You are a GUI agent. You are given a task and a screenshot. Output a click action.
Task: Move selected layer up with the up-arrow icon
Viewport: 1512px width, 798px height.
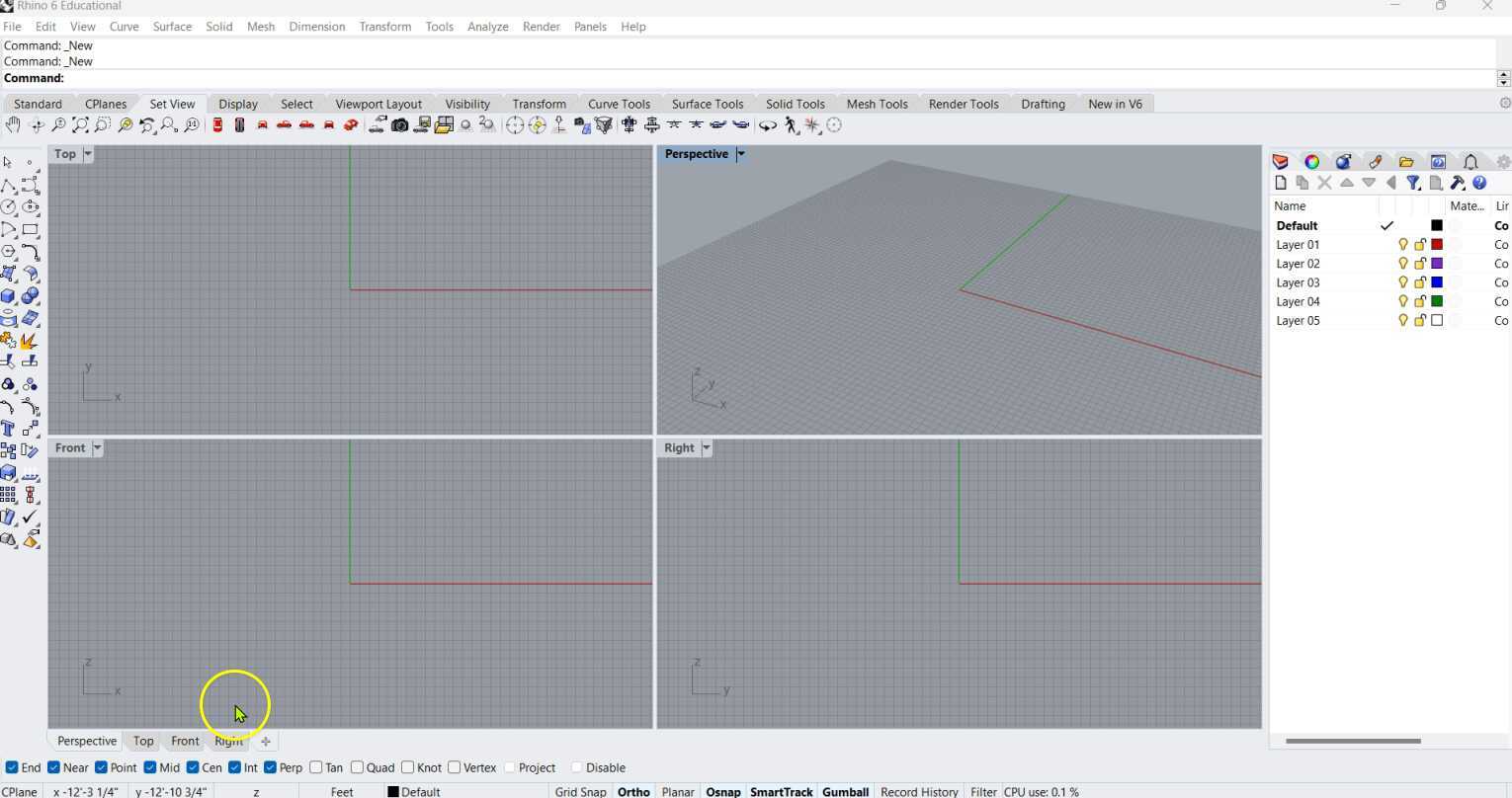tap(1347, 183)
